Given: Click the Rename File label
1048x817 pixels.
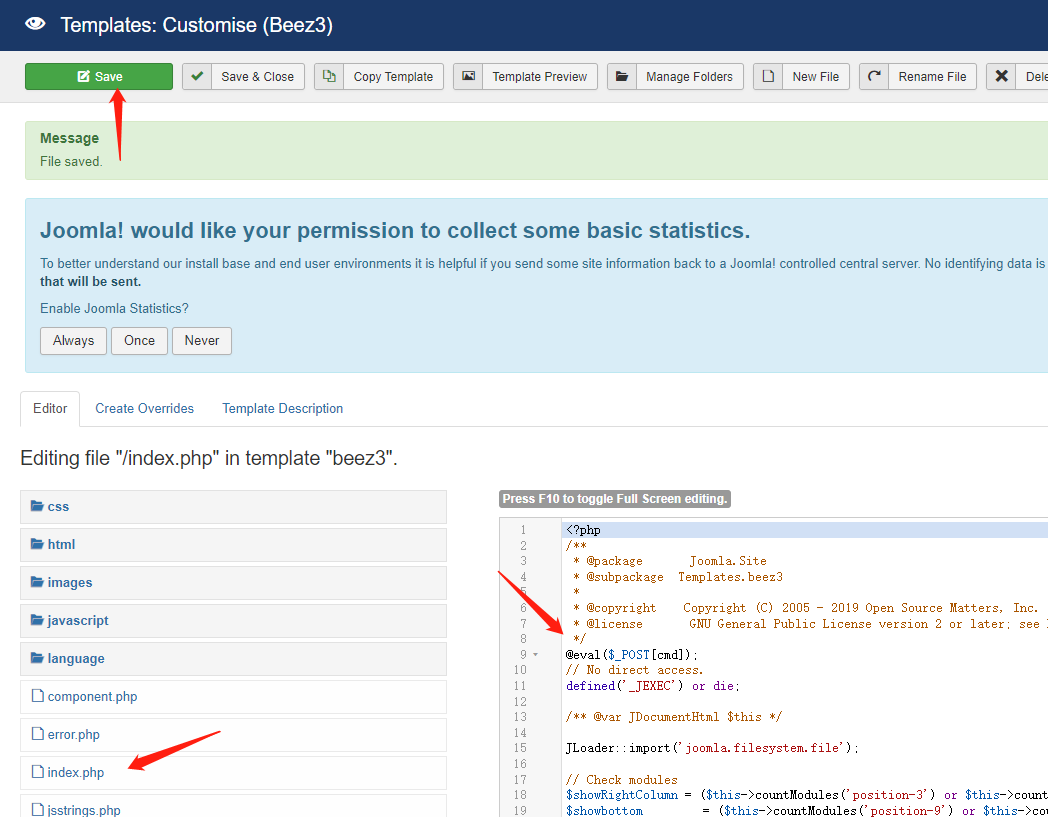Looking at the screenshot, I should pos(932,77).
